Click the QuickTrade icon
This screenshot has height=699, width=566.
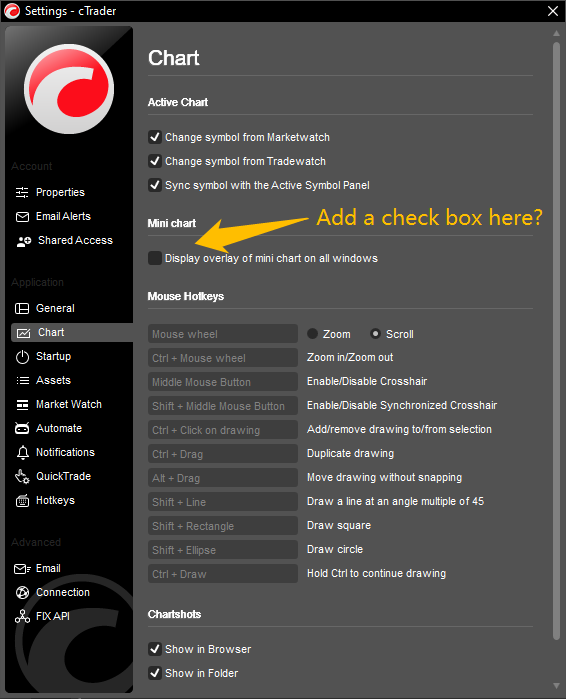pyautogui.click(x=22, y=477)
